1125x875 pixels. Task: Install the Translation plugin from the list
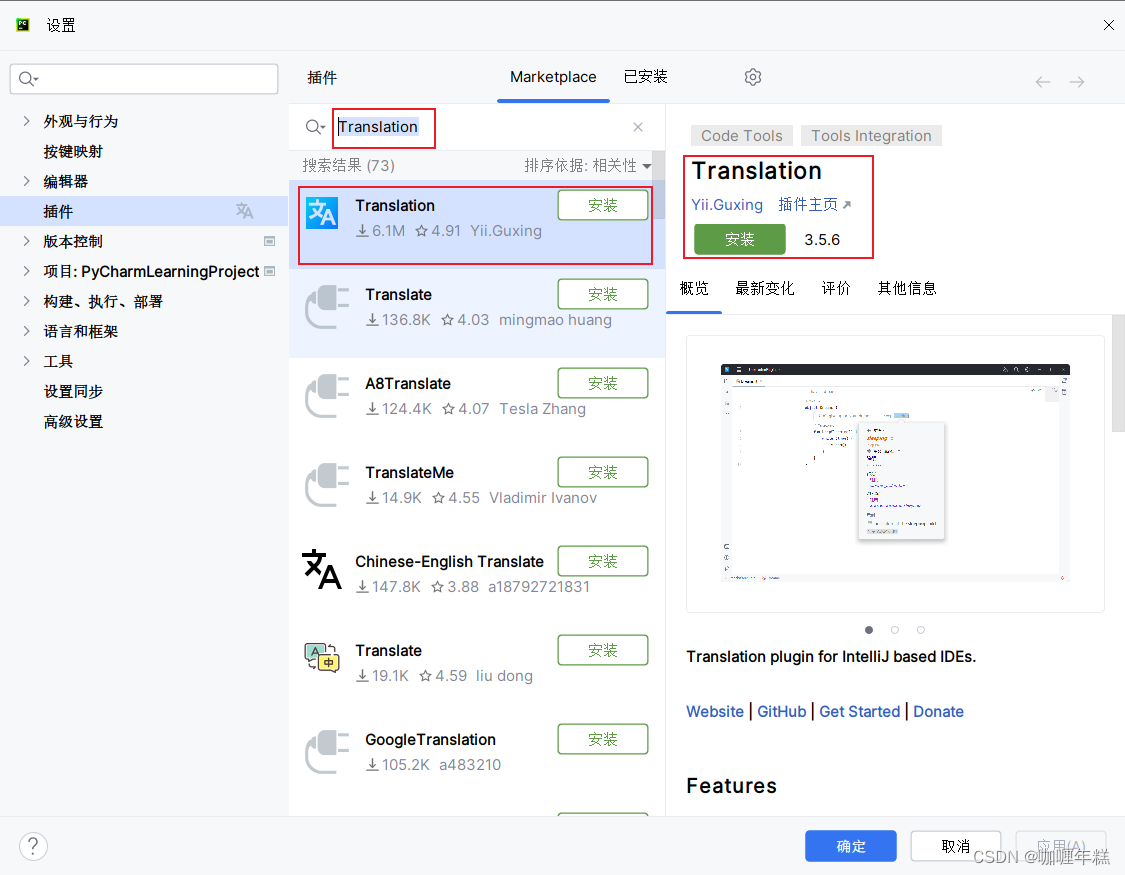pos(603,205)
